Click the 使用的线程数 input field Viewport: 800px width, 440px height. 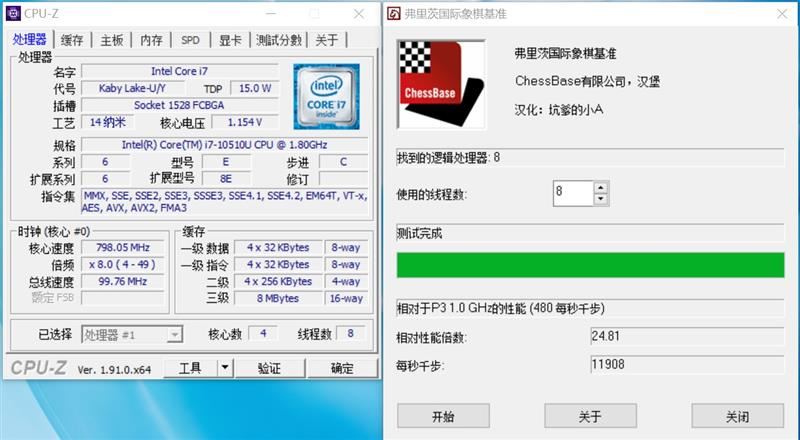573,193
